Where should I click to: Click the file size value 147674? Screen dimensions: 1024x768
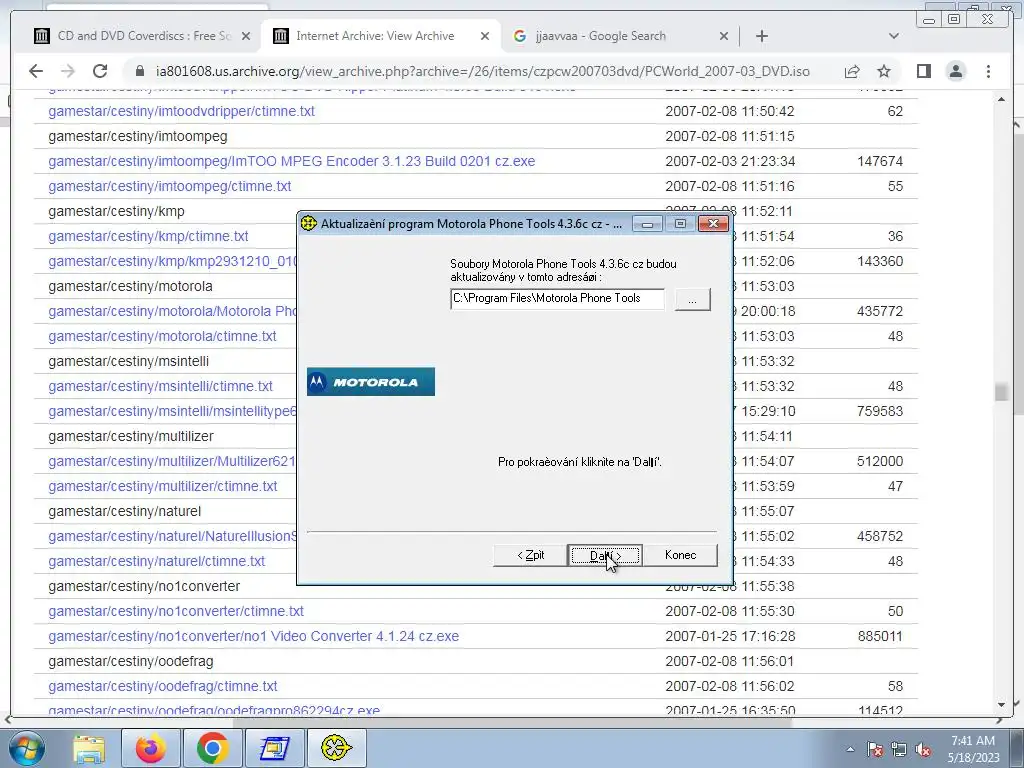(x=880, y=161)
